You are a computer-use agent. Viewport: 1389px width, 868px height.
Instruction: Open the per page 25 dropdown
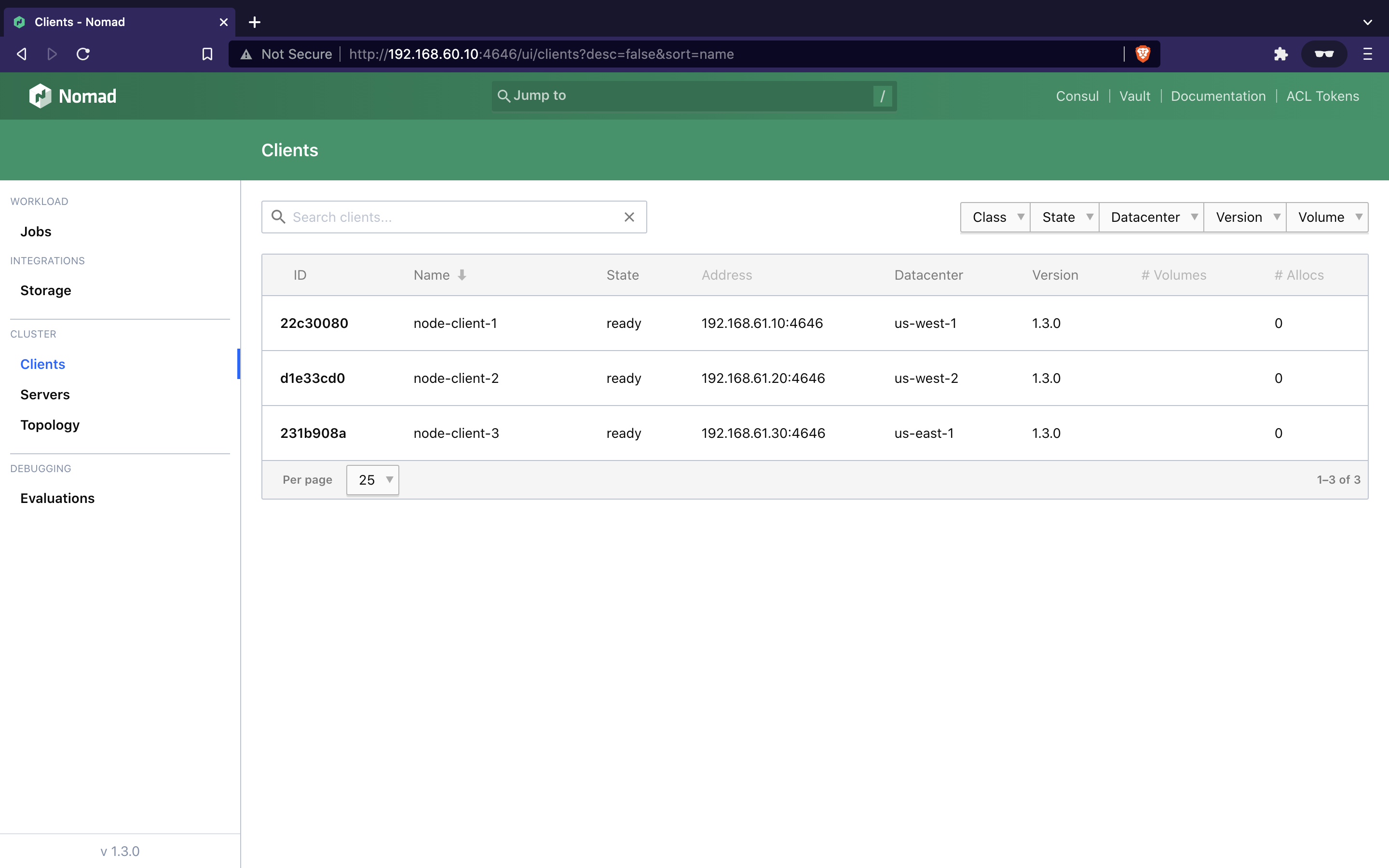372,480
